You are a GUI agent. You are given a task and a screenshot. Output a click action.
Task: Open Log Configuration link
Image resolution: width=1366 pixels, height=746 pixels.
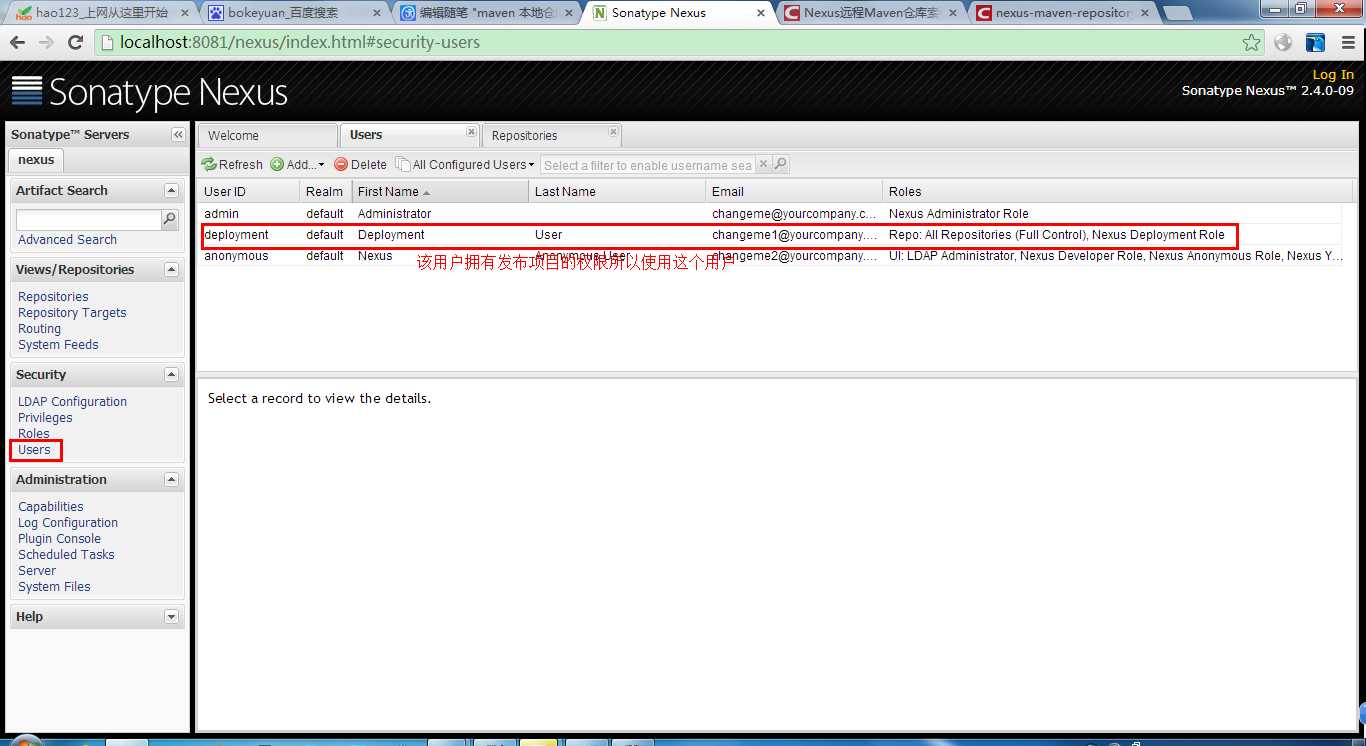(x=68, y=522)
